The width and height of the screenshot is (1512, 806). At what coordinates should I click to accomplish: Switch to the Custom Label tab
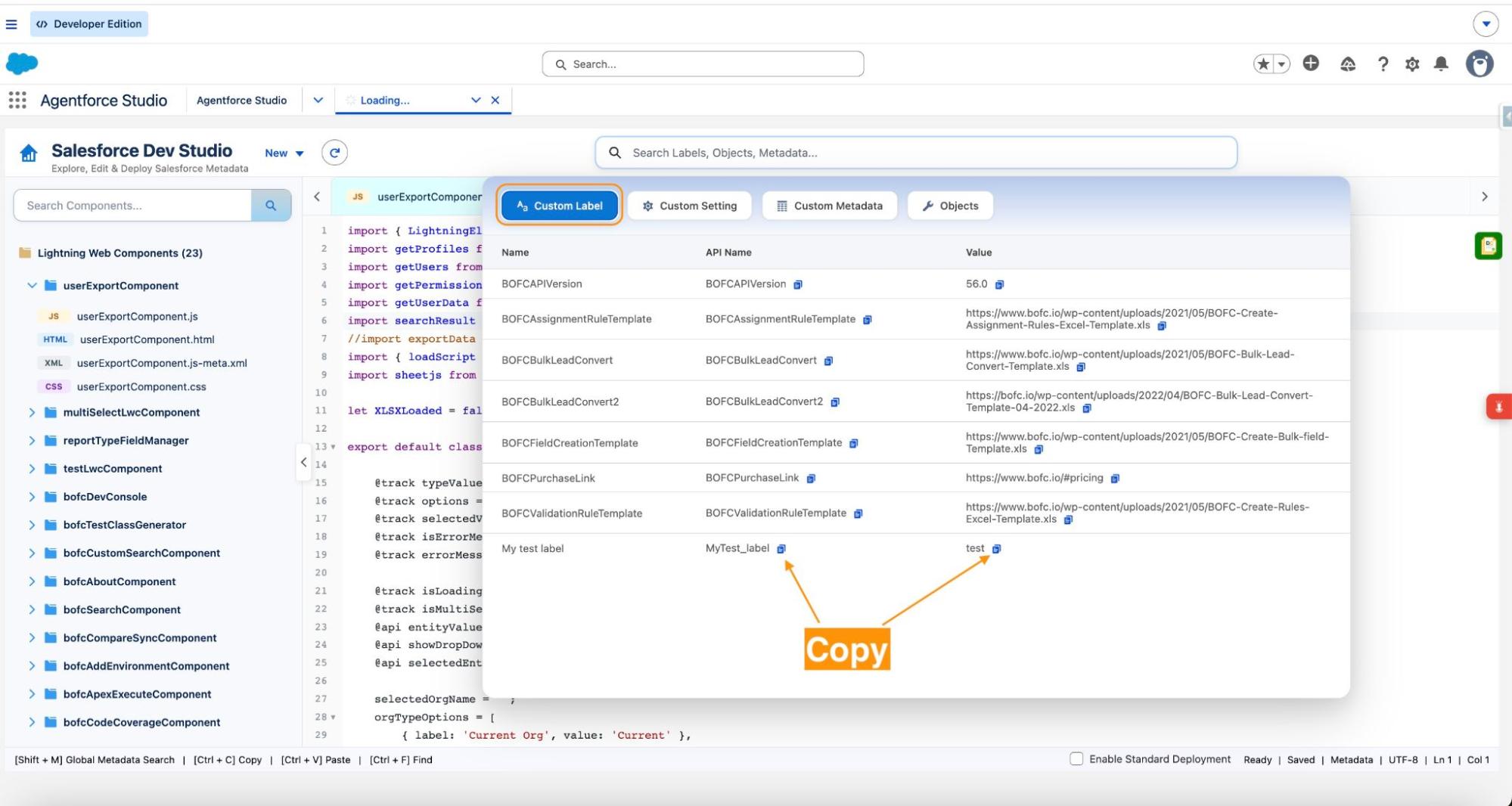coord(560,206)
